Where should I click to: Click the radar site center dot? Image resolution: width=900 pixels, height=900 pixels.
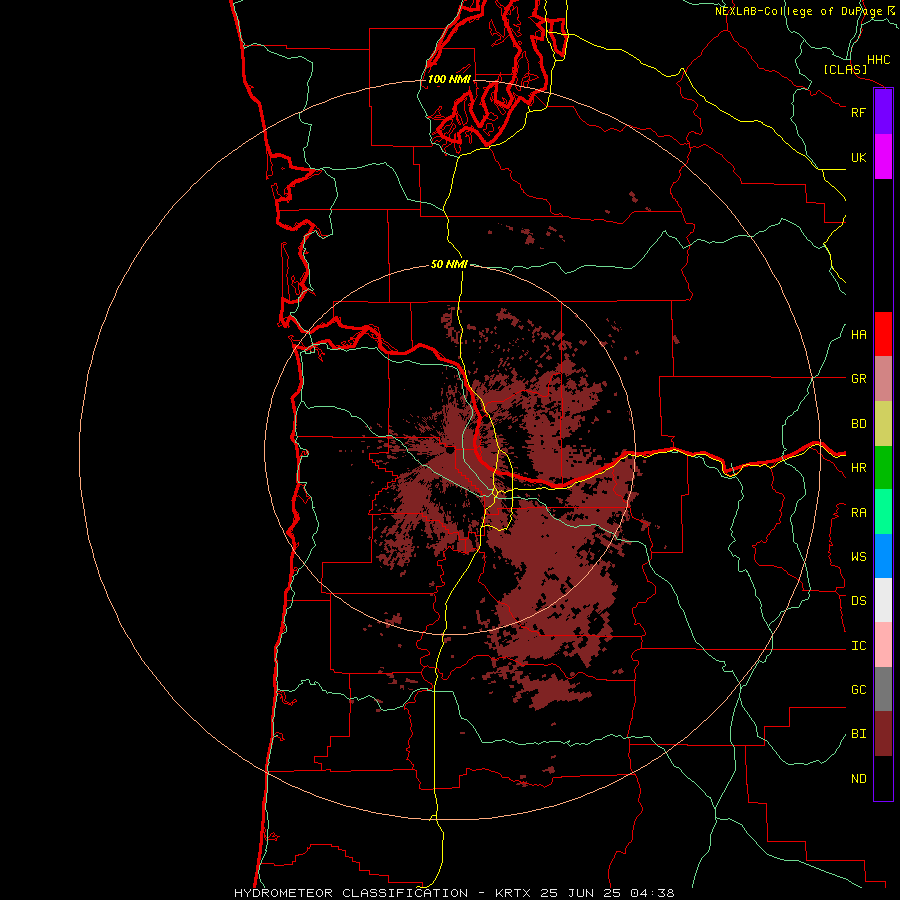point(449,451)
